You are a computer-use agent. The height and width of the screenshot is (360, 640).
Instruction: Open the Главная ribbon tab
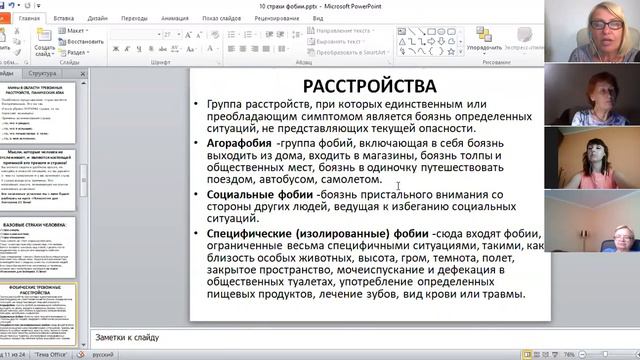click(29, 18)
